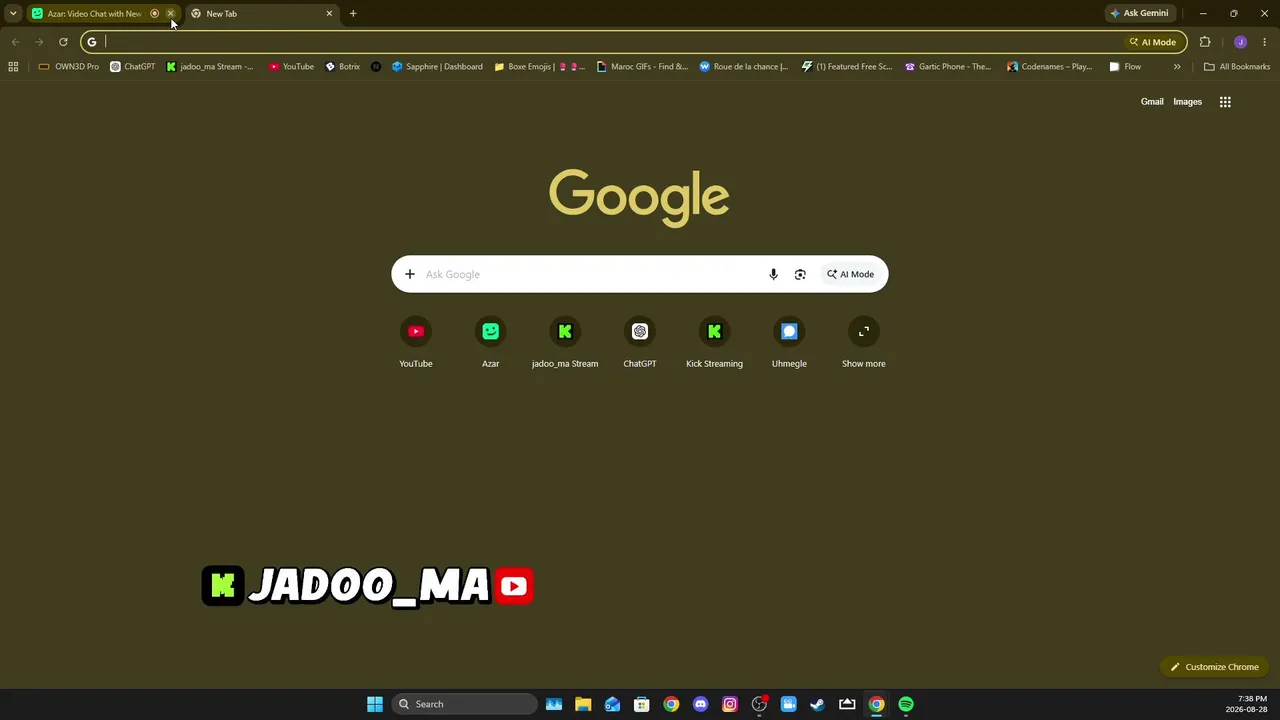The height and width of the screenshot is (720, 1280).
Task: Open the Uhmegle shortcut tile
Action: [x=789, y=343]
